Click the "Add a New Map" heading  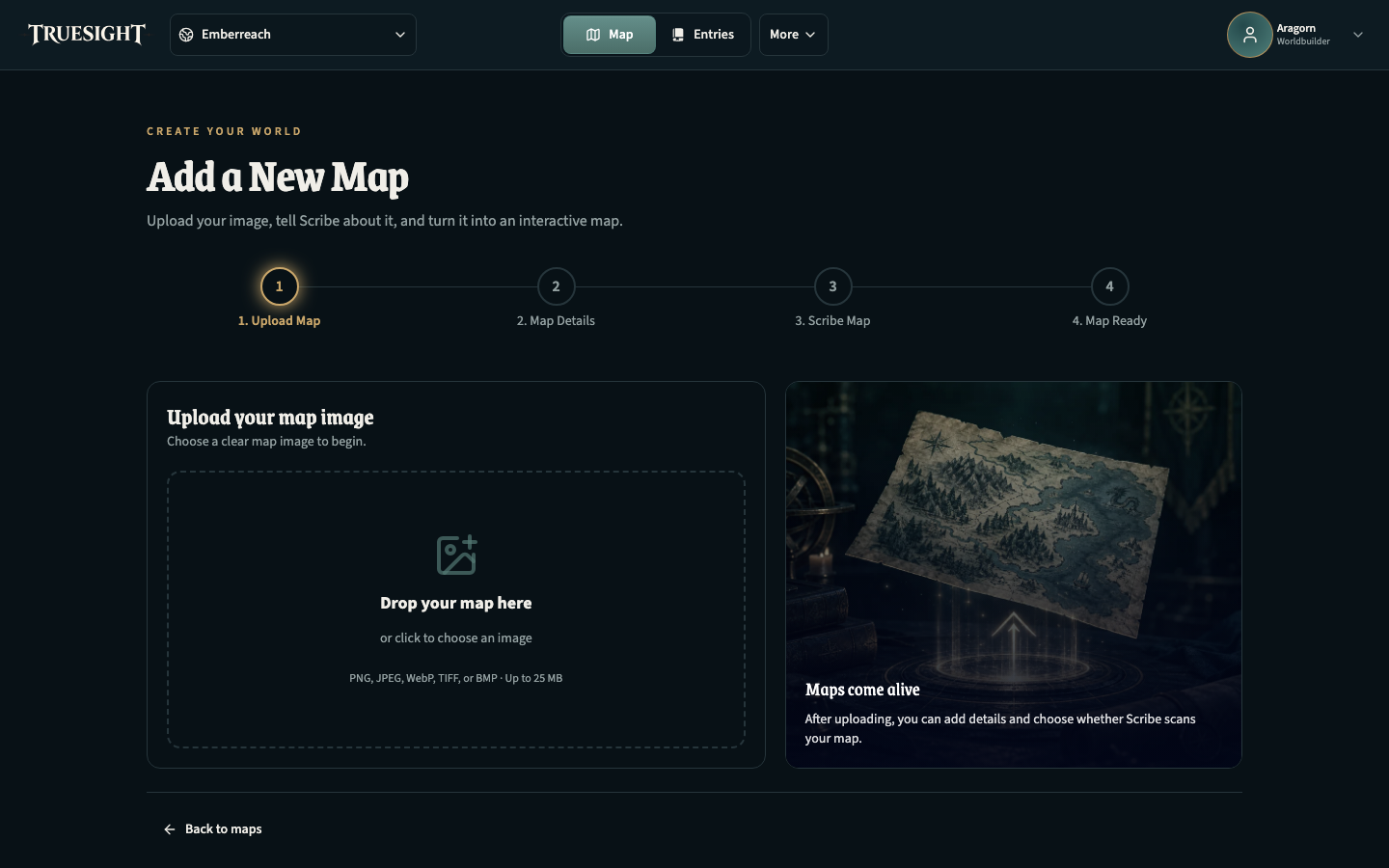click(278, 177)
